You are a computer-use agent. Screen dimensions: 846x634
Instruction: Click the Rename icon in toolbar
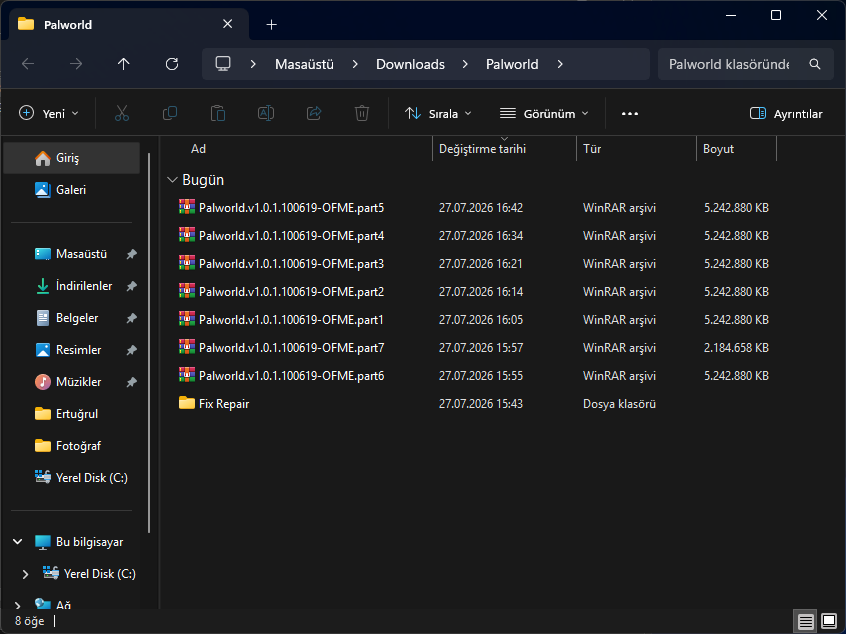pos(266,113)
